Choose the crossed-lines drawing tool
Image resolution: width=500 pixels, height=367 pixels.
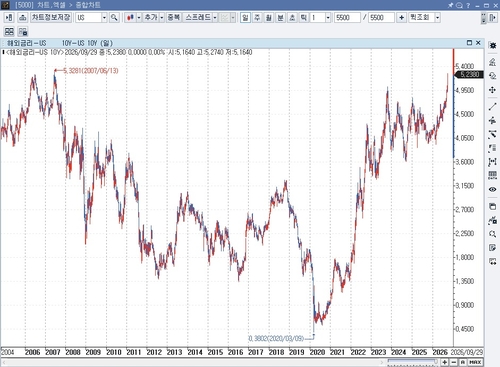(x=492, y=134)
